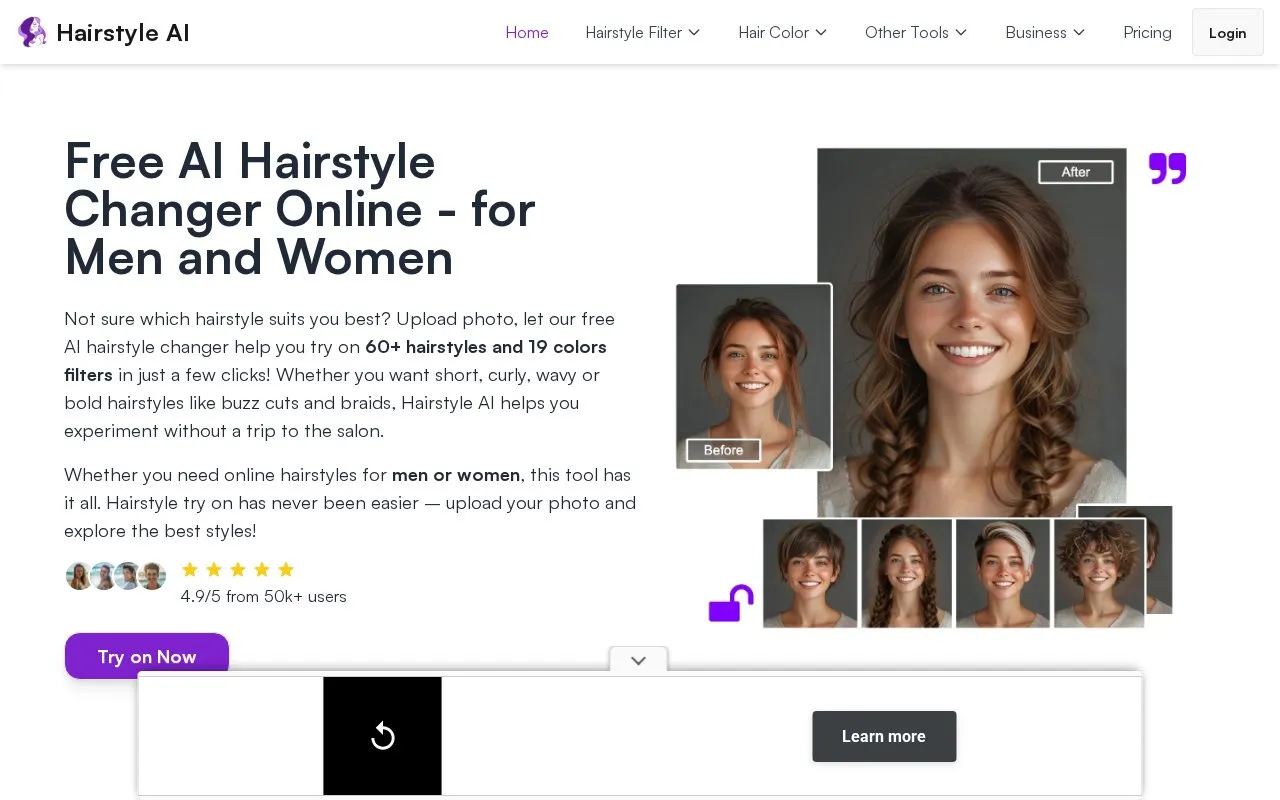
Task: Click the bold 'men or women' text
Action: tap(456, 475)
